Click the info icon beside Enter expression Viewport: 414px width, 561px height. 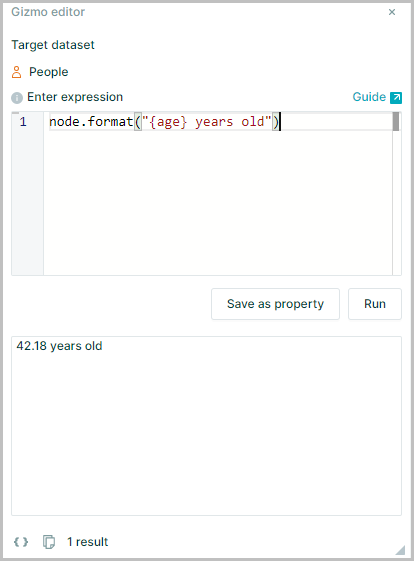pyautogui.click(x=17, y=98)
